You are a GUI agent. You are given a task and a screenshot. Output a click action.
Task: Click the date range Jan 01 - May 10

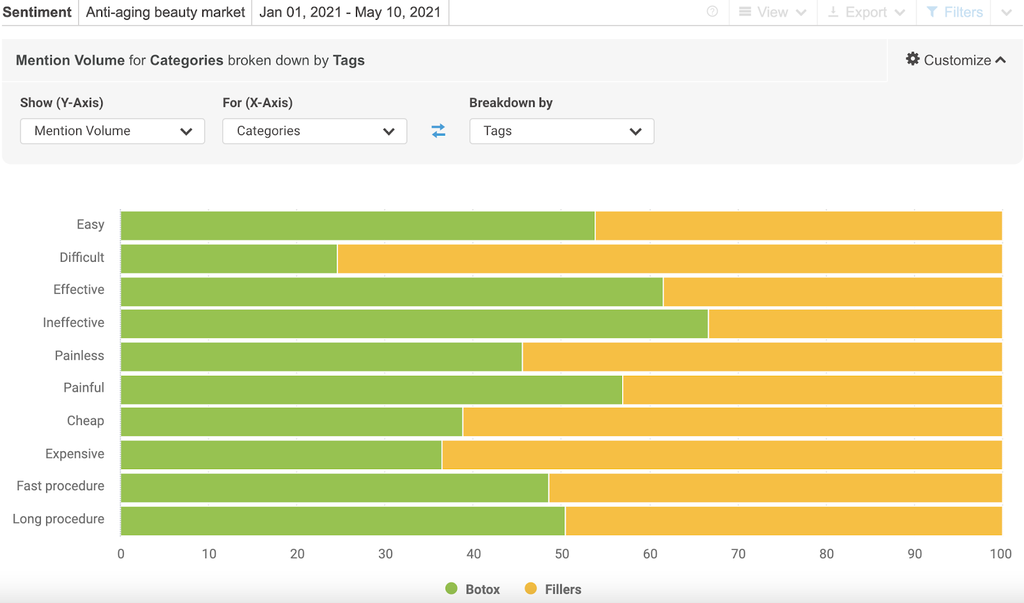point(349,12)
